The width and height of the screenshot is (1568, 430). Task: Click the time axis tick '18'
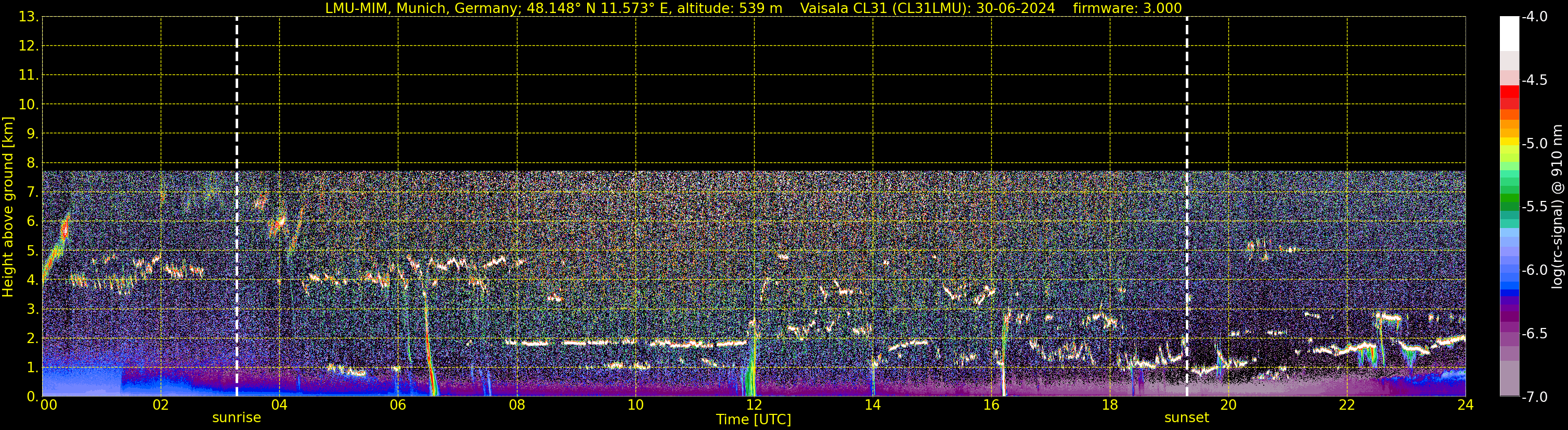coord(1110,405)
